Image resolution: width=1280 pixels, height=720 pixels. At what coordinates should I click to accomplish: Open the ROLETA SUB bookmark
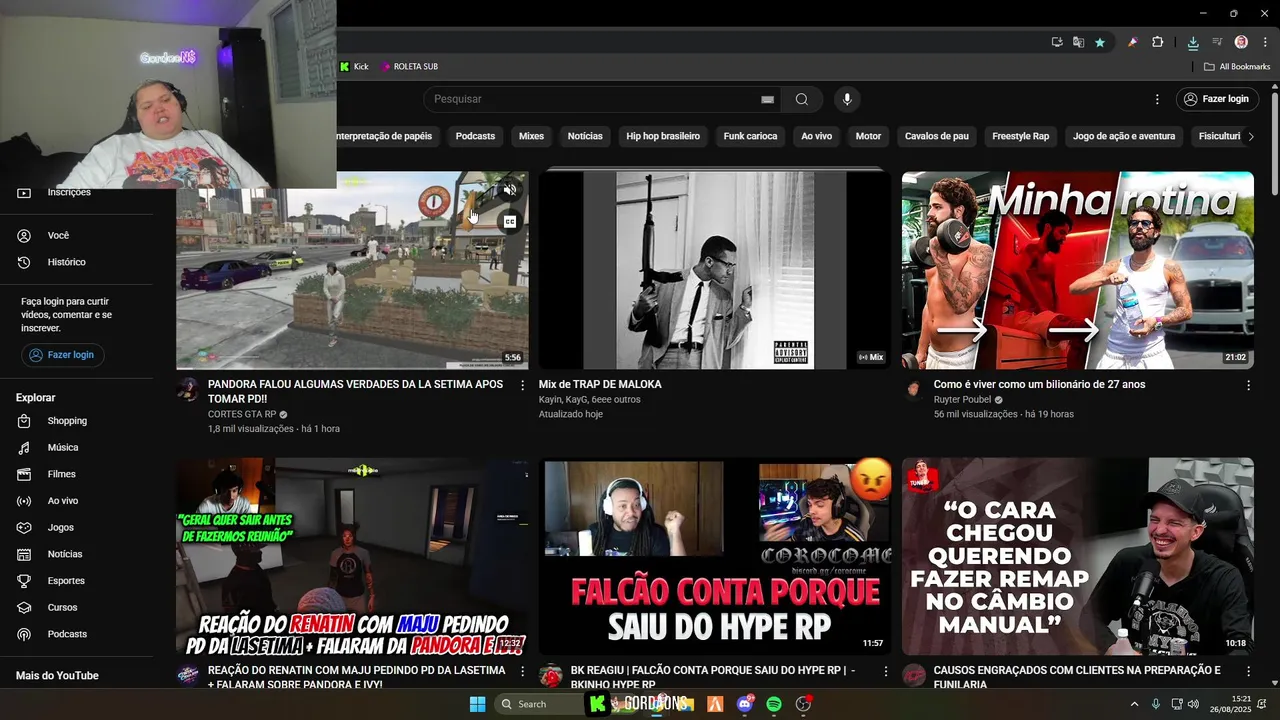coord(409,67)
